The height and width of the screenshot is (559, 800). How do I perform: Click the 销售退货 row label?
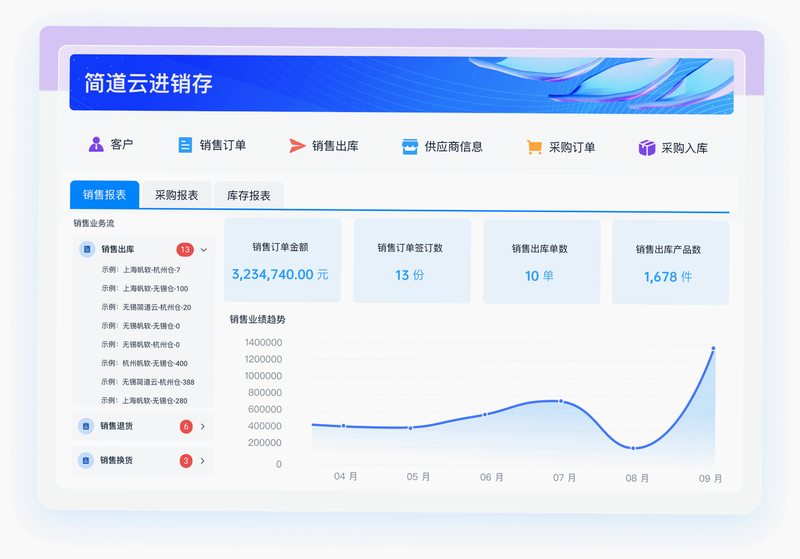point(116,426)
